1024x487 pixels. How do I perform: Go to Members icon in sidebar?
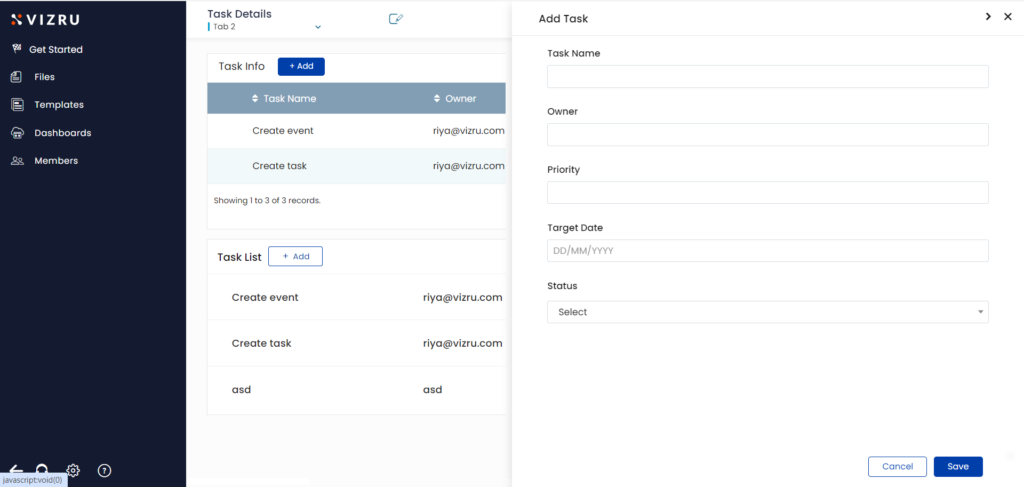pyautogui.click(x=18, y=161)
